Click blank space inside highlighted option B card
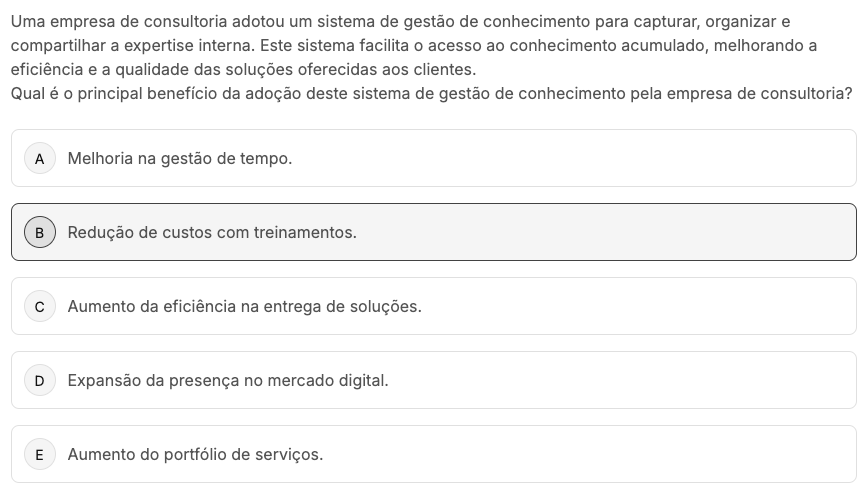865x498 pixels. [x=620, y=232]
